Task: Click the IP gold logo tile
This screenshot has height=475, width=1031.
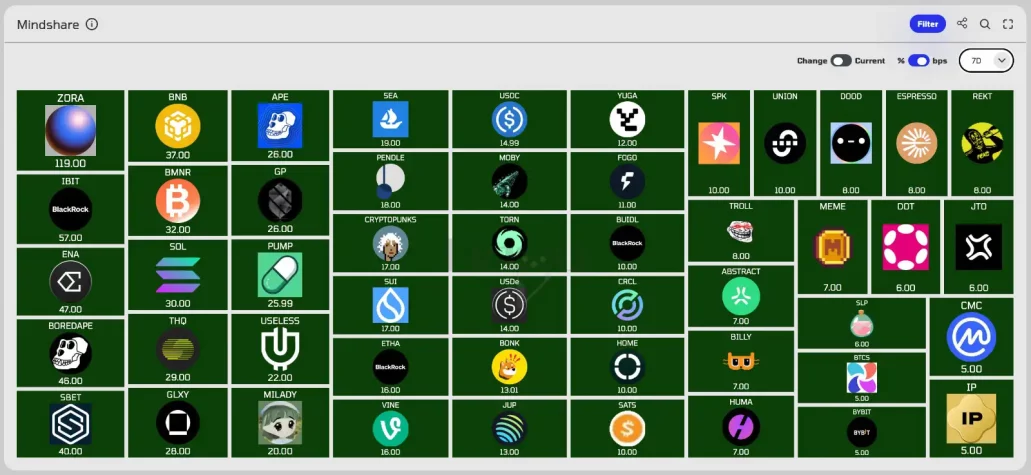Action: (x=971, y=418)
